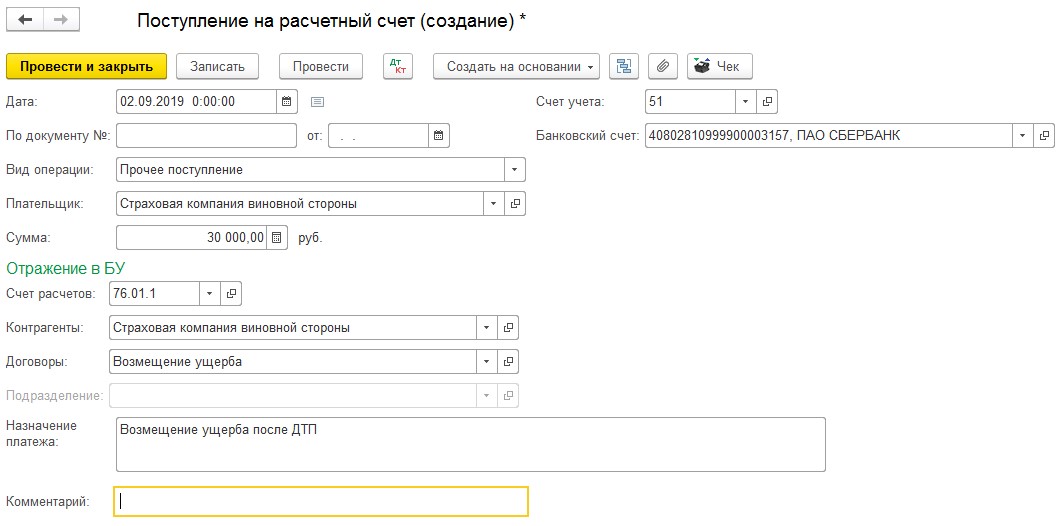Open the document structure icon
The width and height of the screenshot is (1061, 526).
(624, 66)
